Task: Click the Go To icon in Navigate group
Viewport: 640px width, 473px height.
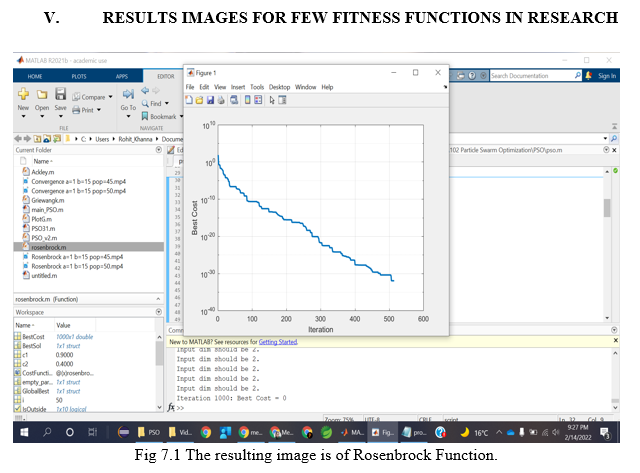Action: click(x=128, y=94)
